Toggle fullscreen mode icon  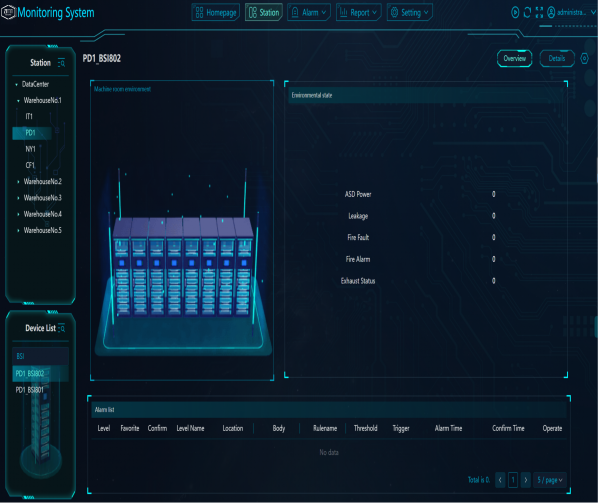539,13
